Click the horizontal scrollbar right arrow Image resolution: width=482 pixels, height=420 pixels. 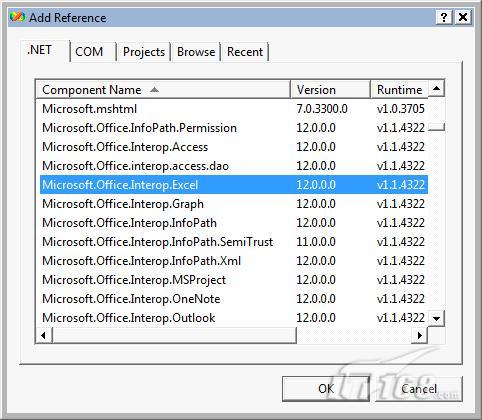420,335
